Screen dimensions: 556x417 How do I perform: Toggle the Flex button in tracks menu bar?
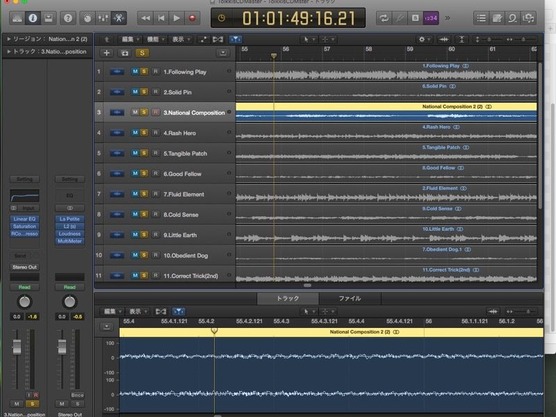click(x=218, y=39)
